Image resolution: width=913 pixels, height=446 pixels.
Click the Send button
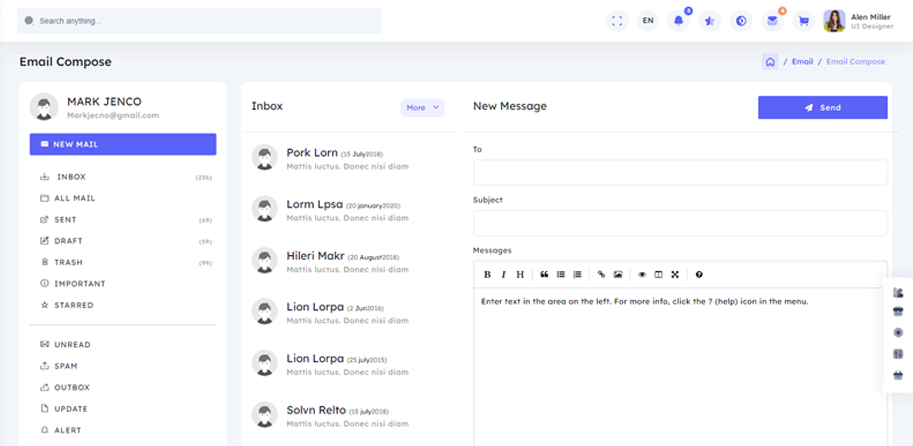coord(822,107)
